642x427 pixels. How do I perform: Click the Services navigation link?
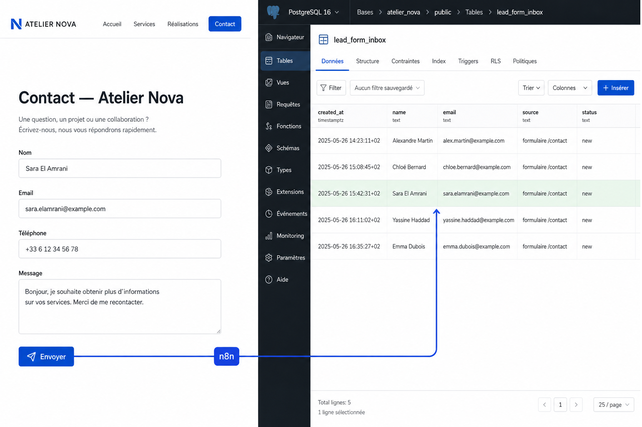click(x=144, y=24)
